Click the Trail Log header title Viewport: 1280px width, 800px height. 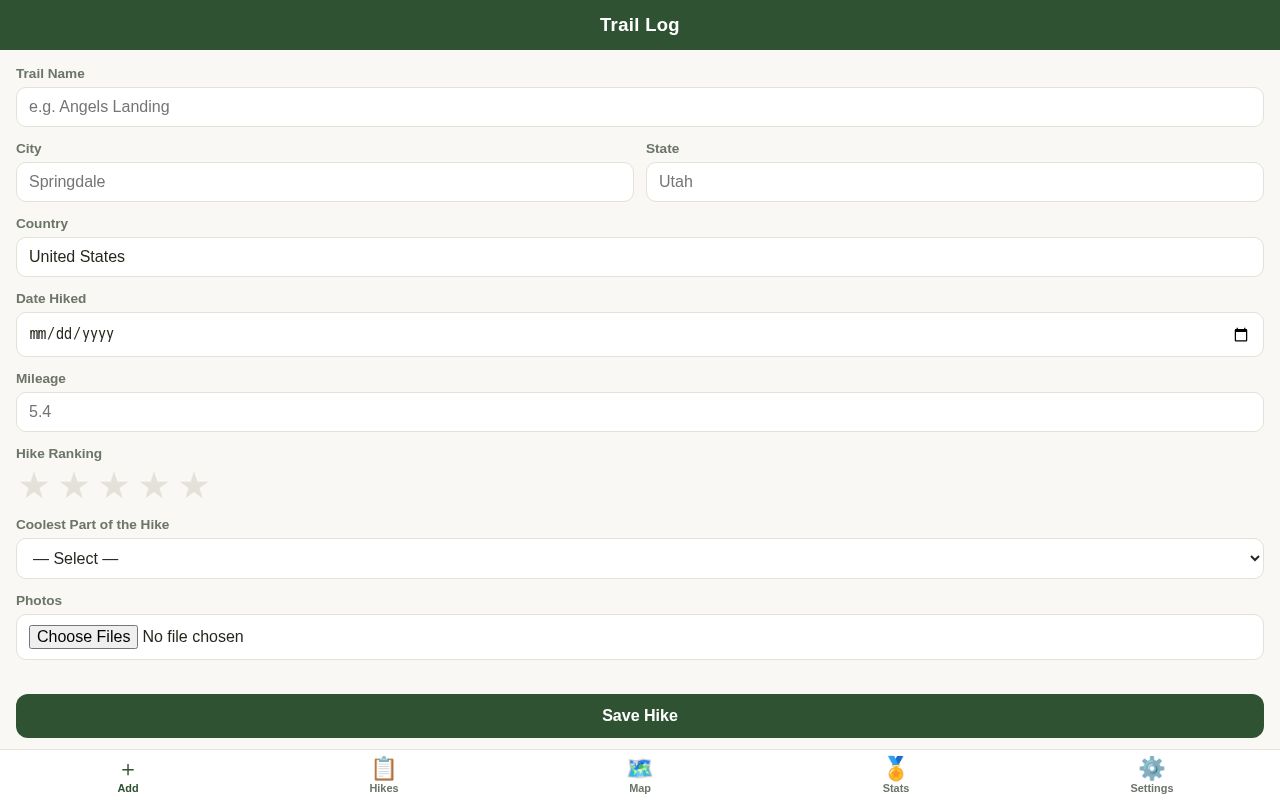[640, 25]
